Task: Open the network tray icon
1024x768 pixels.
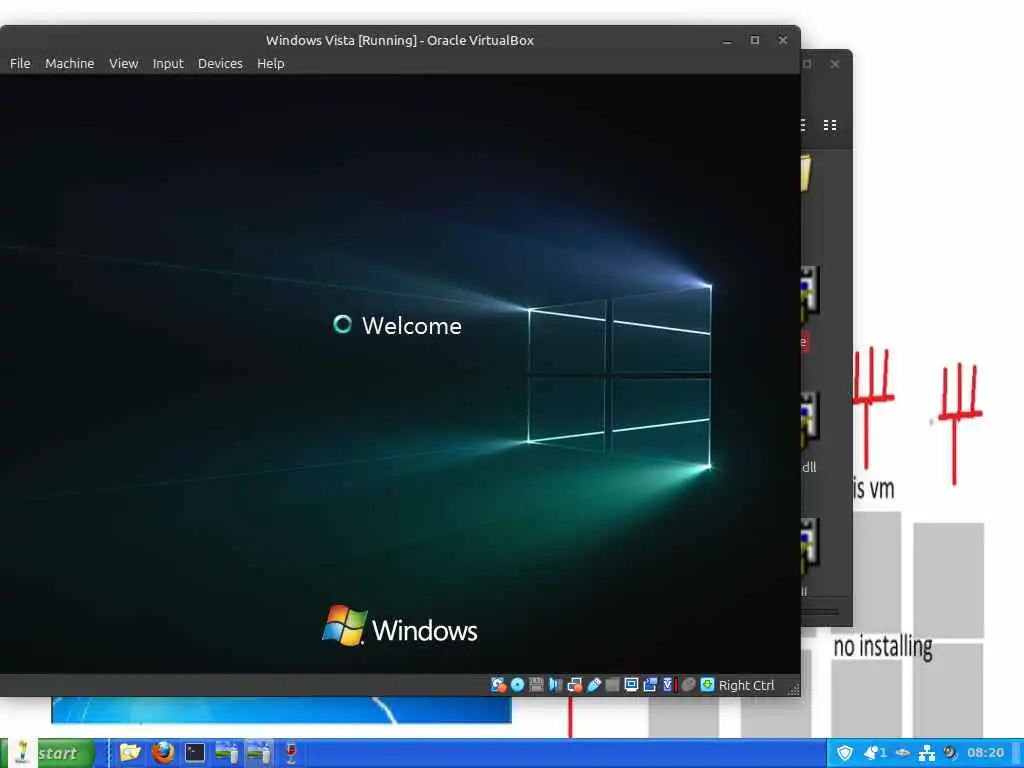Action: (x=927, y=753)
